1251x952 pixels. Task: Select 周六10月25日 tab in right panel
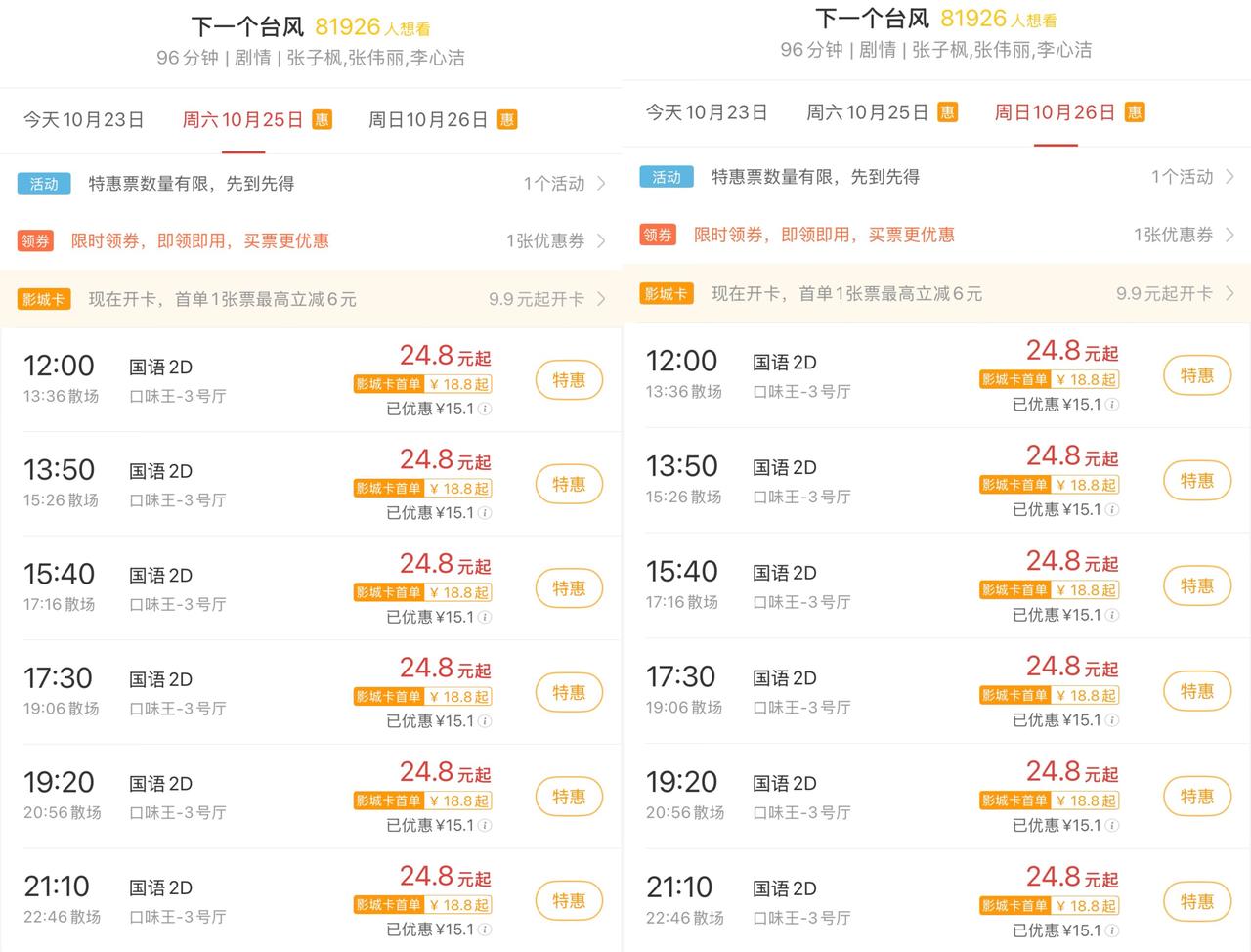tap(867, 112)
